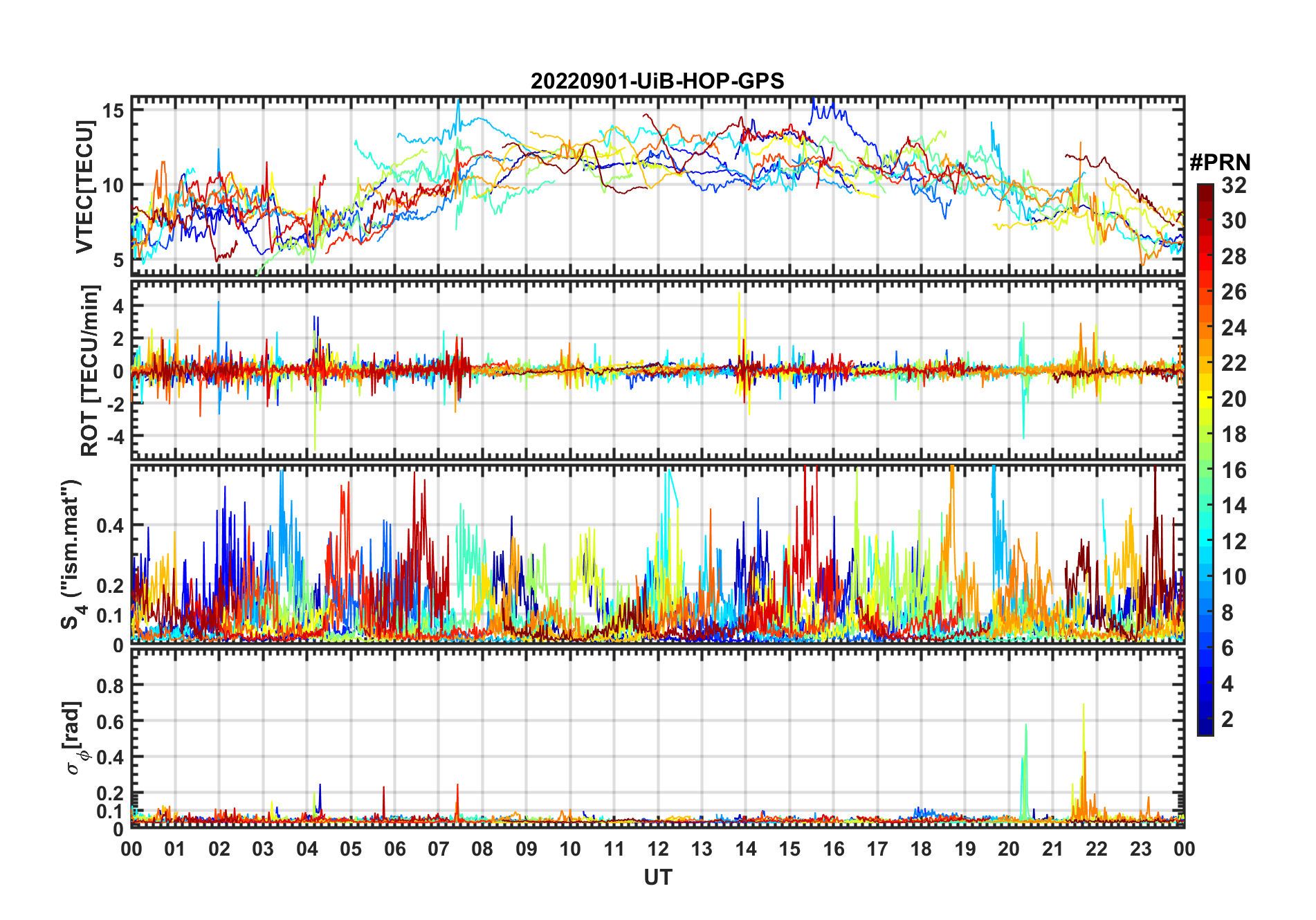Select hour tick 22 on UT axis
The width and height of the screenshot is (1316, 920).
[1097, 849]
